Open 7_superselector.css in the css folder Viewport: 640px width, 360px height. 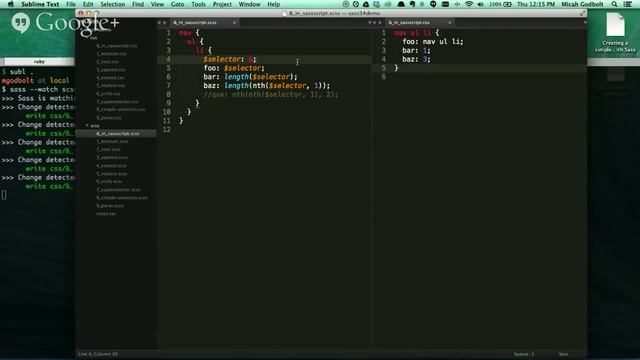(x=117, y=102)
